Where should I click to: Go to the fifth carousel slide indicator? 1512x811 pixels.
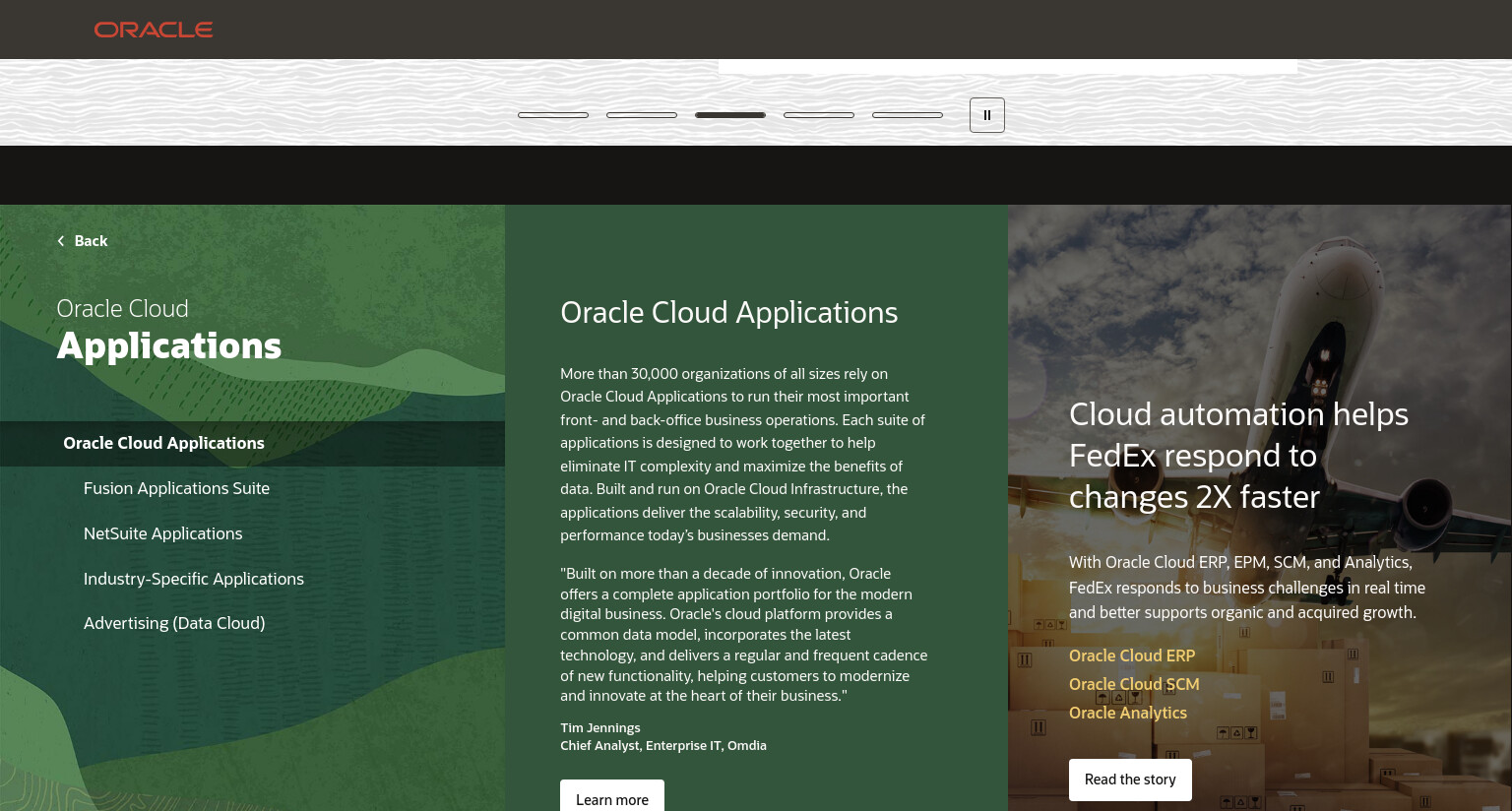(x=908, y=115)
